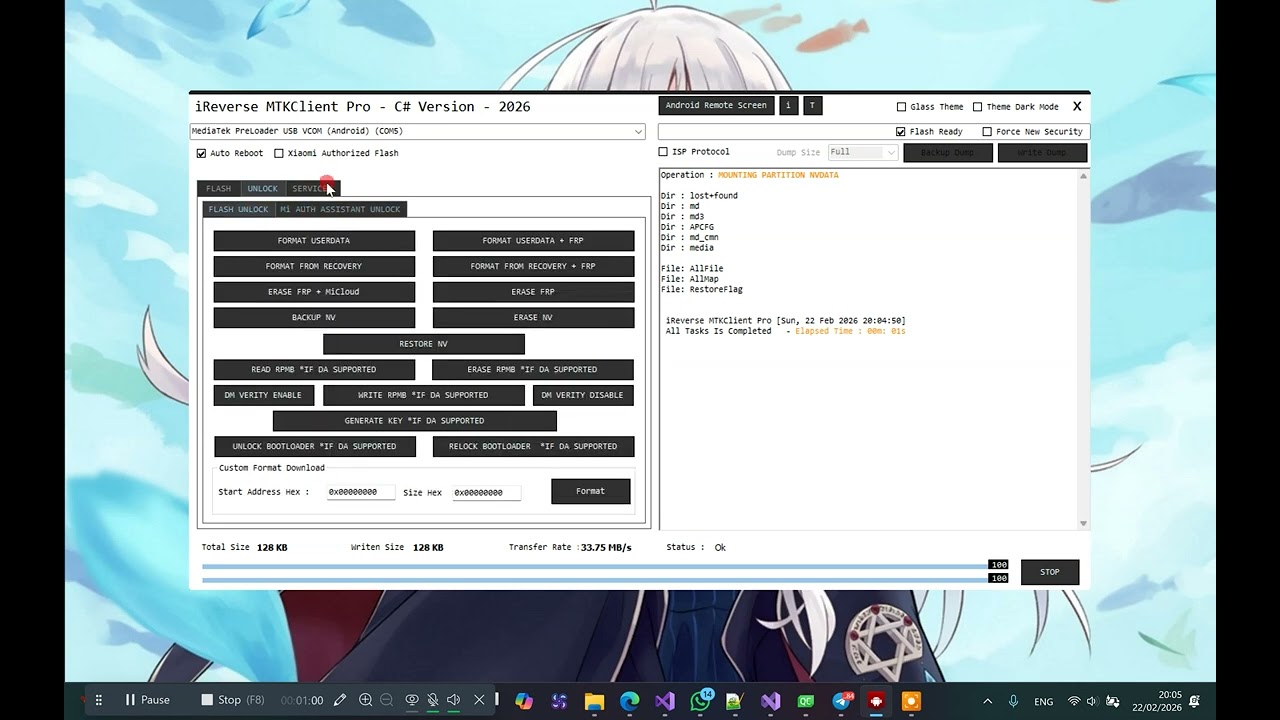Open the Wi-Fi network tray icon
This screenshot has height=720, width=1280.
pos(1074,701)
